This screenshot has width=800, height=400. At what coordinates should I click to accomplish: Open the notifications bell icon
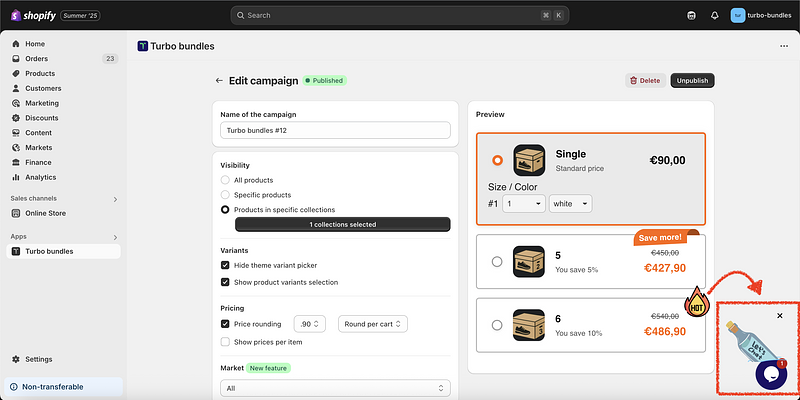coord(715,15)
